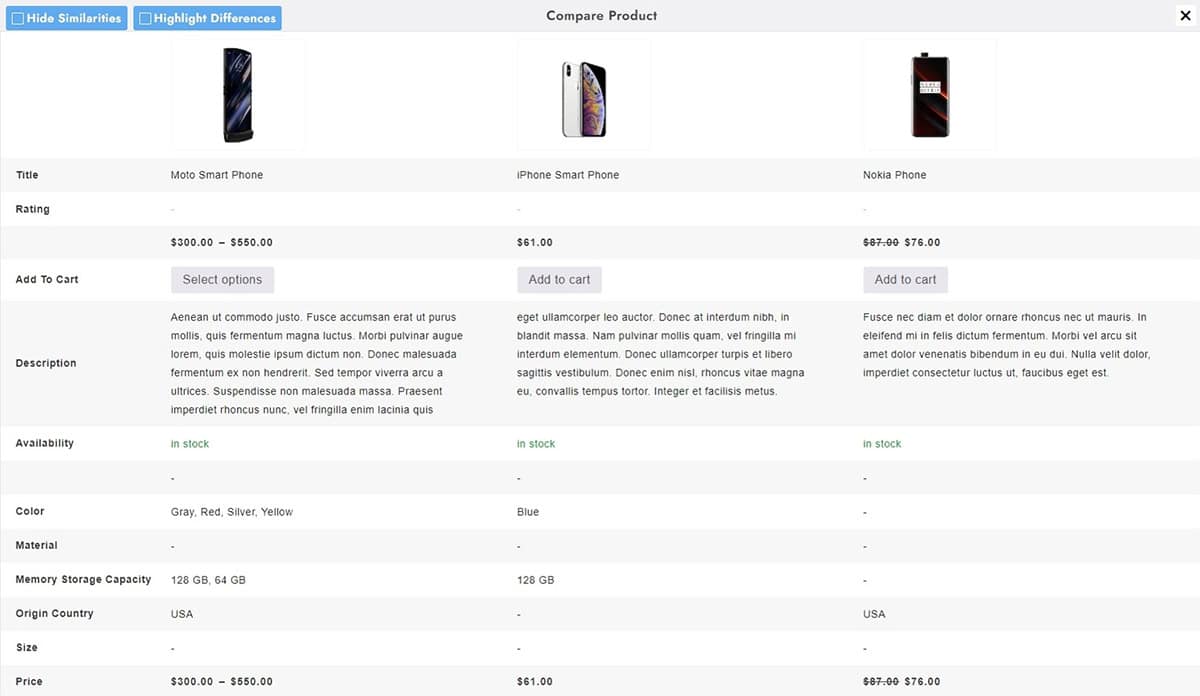Click the Memory Storage Capacity row label
The height and width of the screenshot is (696, 1200).
coord(83,580)
